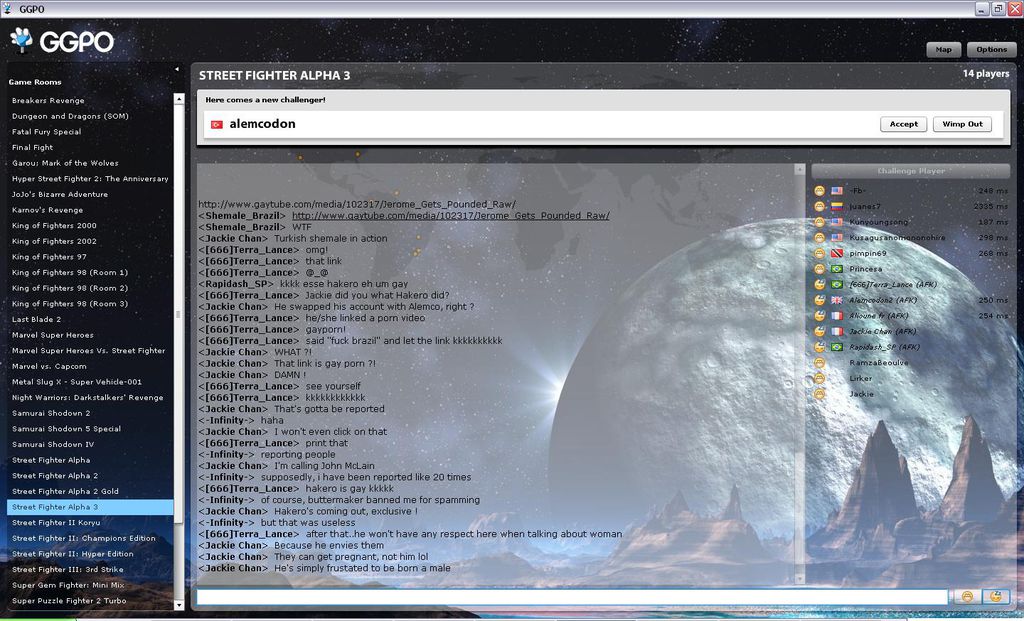Image resolution: width=1024 pixels, height=621 pixels.
Task: Click the Brazil flag beside Princesa
Action: click(837, 269)
